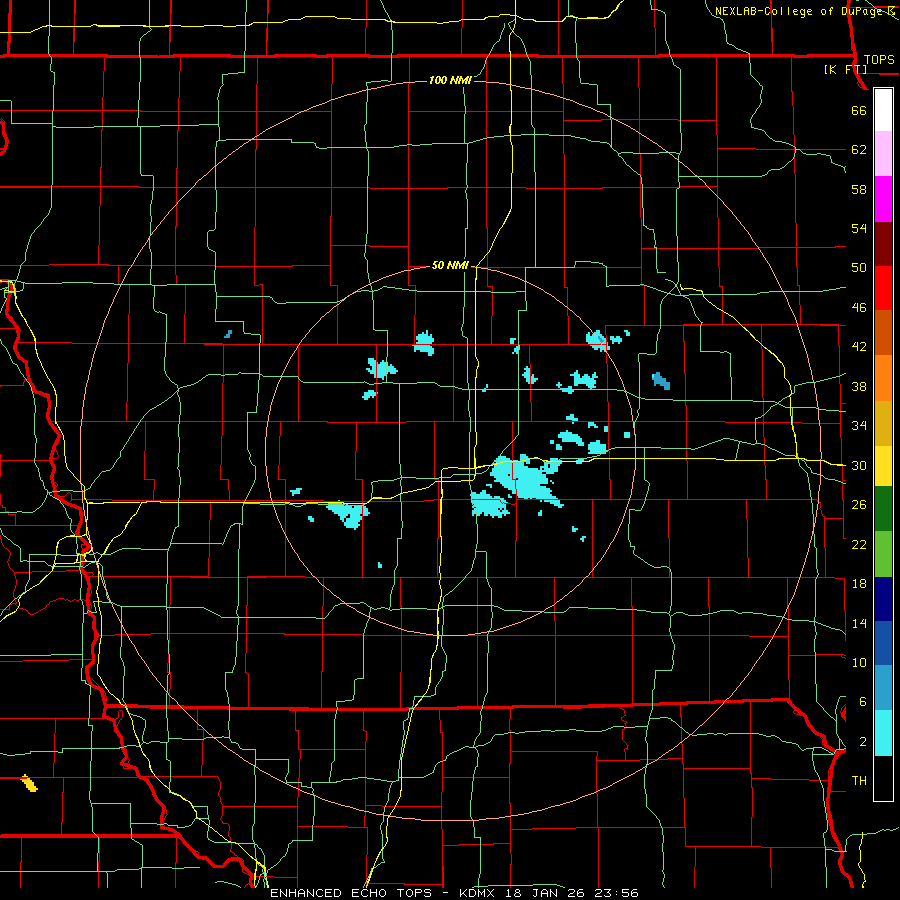Click the magenta legend swatch near 58

(x=883, y=199)
